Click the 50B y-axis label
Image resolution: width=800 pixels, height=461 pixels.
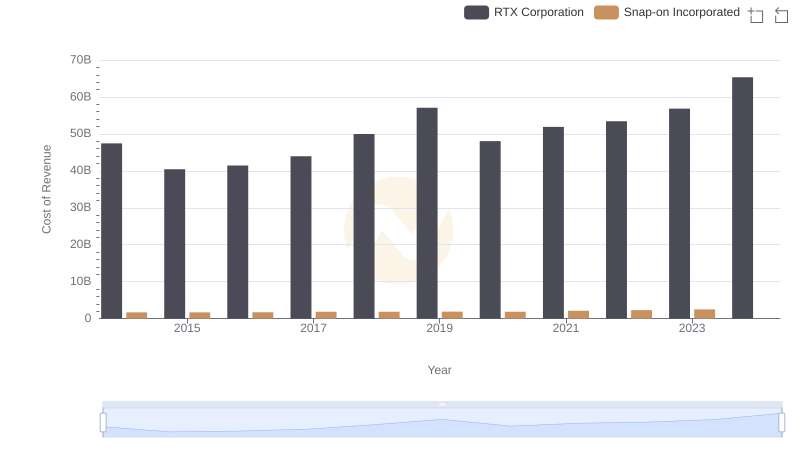tap(81, 133)
